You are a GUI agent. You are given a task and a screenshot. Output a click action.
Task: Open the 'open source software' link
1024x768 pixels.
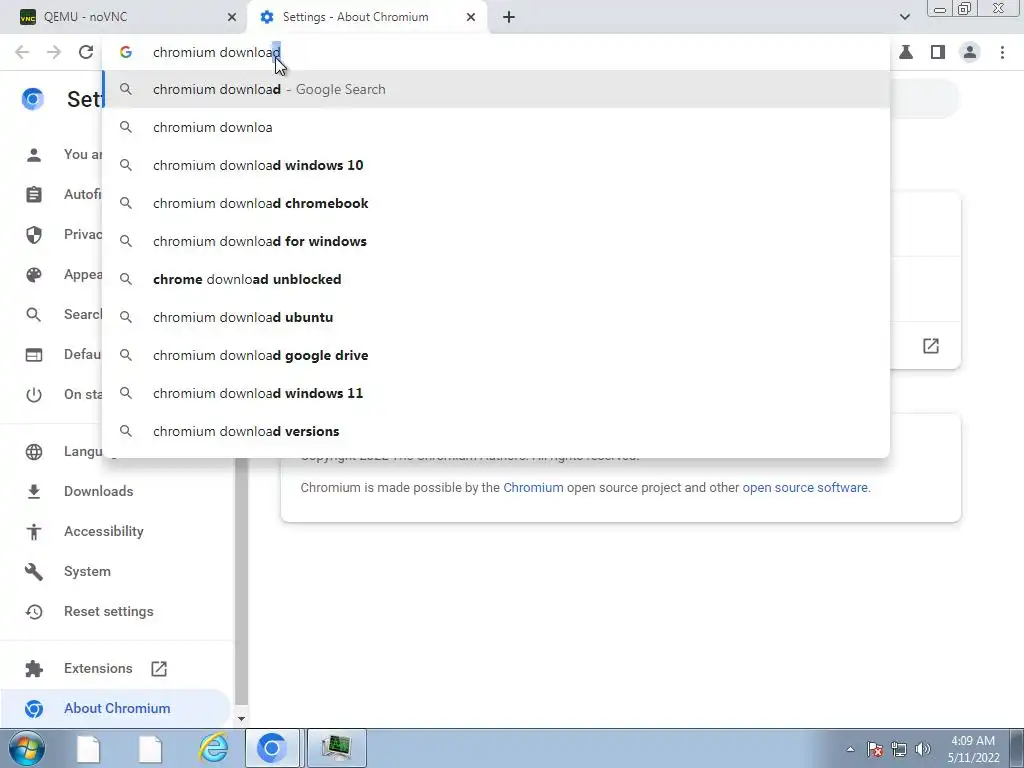tap(805, 488)
